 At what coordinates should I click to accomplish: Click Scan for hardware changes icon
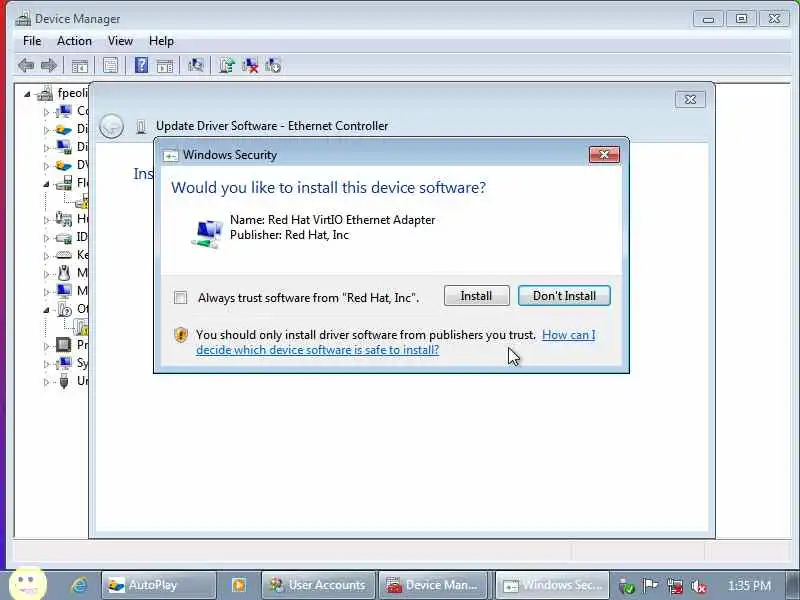click(195, 65)
